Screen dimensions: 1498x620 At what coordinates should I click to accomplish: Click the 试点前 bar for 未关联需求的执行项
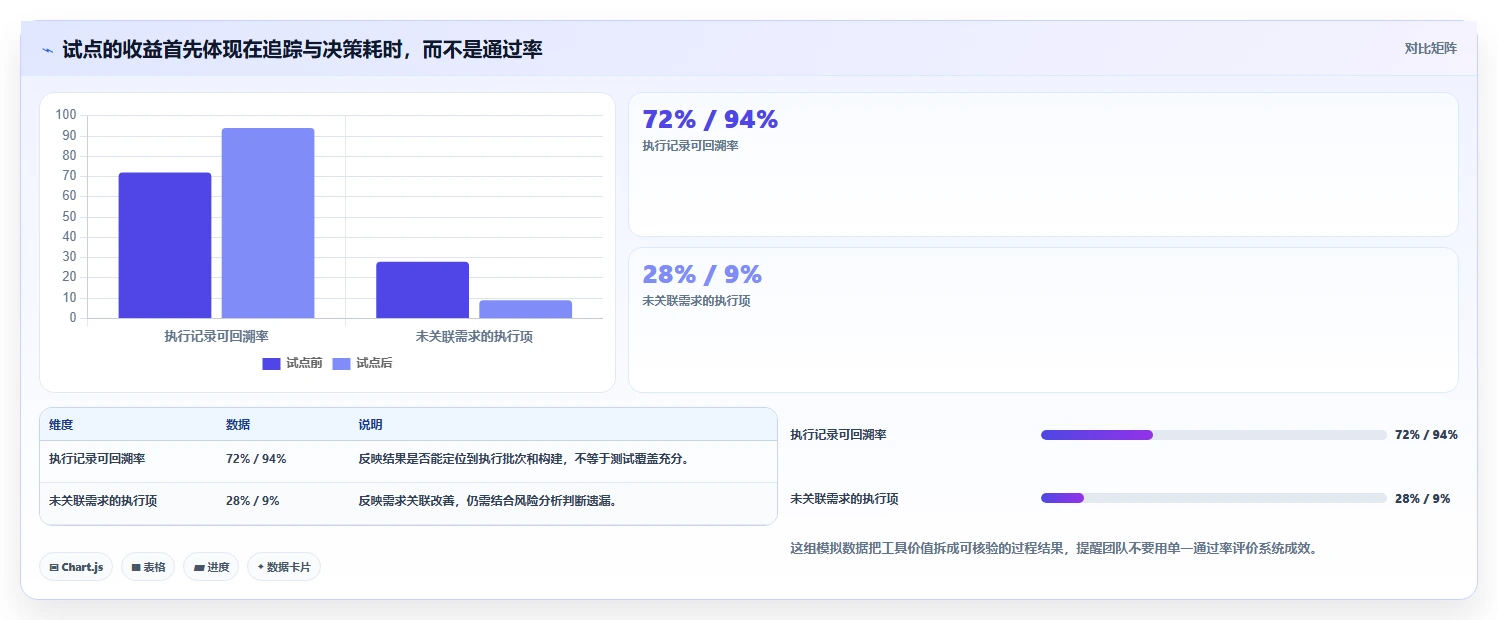(x=423, y=290)
